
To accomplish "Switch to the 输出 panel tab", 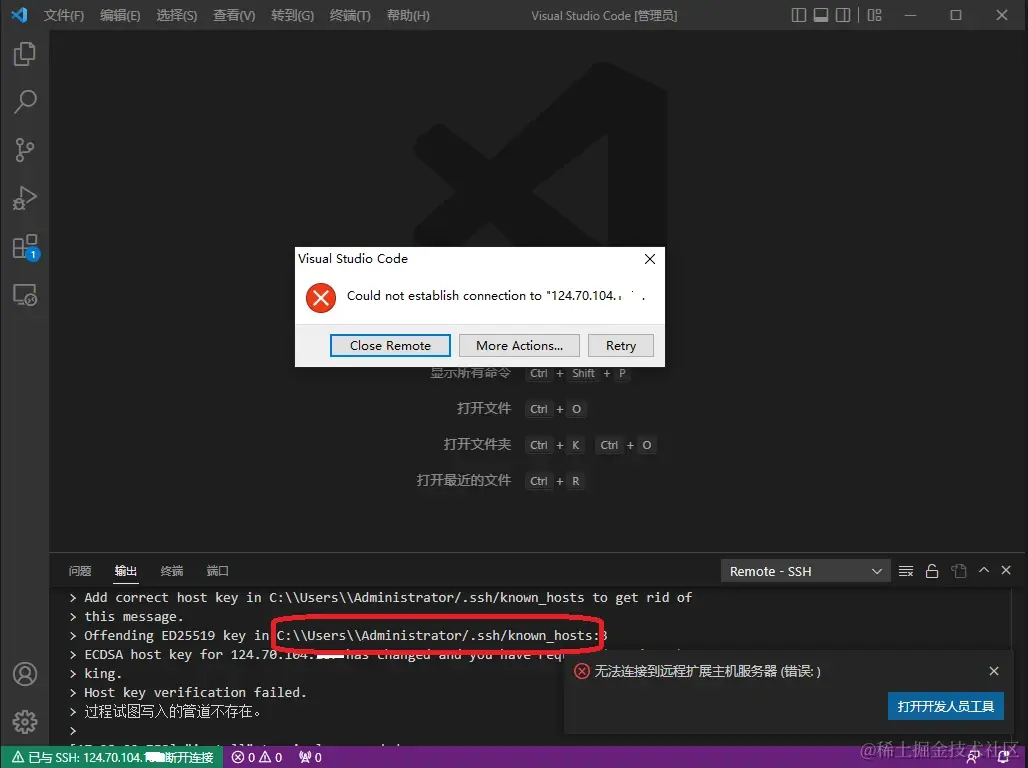I will [126, 571].
